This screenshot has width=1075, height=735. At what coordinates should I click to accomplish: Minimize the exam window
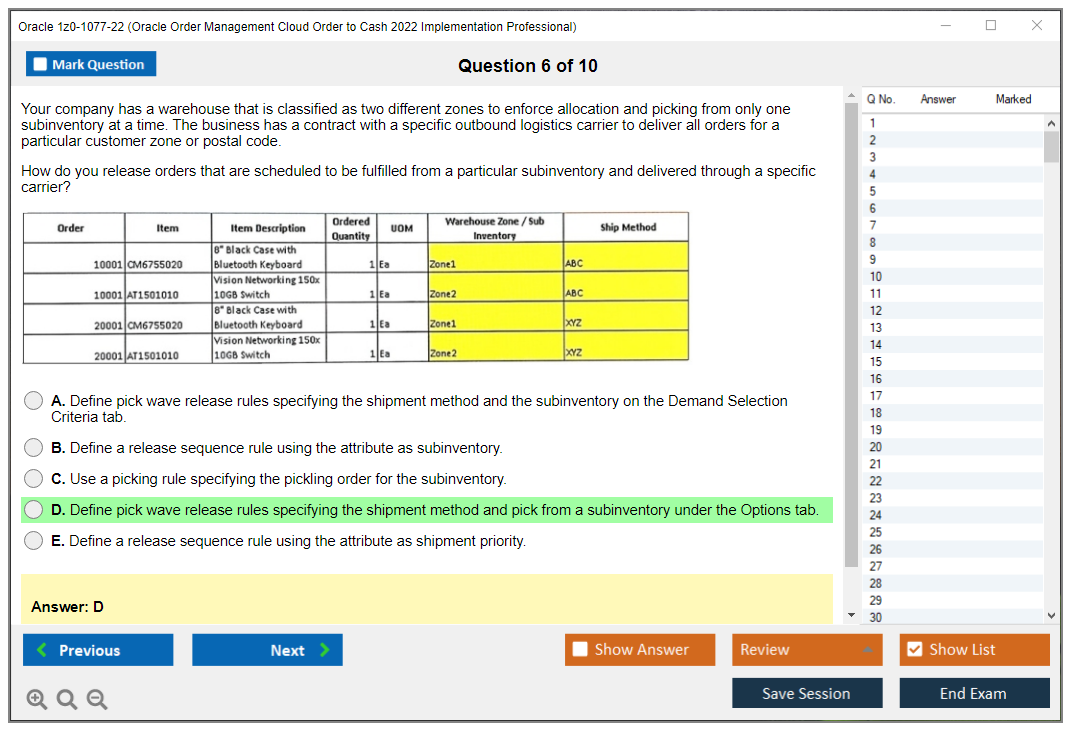click(x=945, y=25)
